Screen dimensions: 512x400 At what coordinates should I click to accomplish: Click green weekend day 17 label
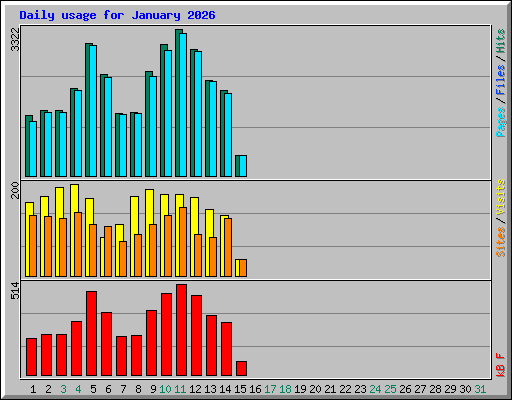click(270, 389)
